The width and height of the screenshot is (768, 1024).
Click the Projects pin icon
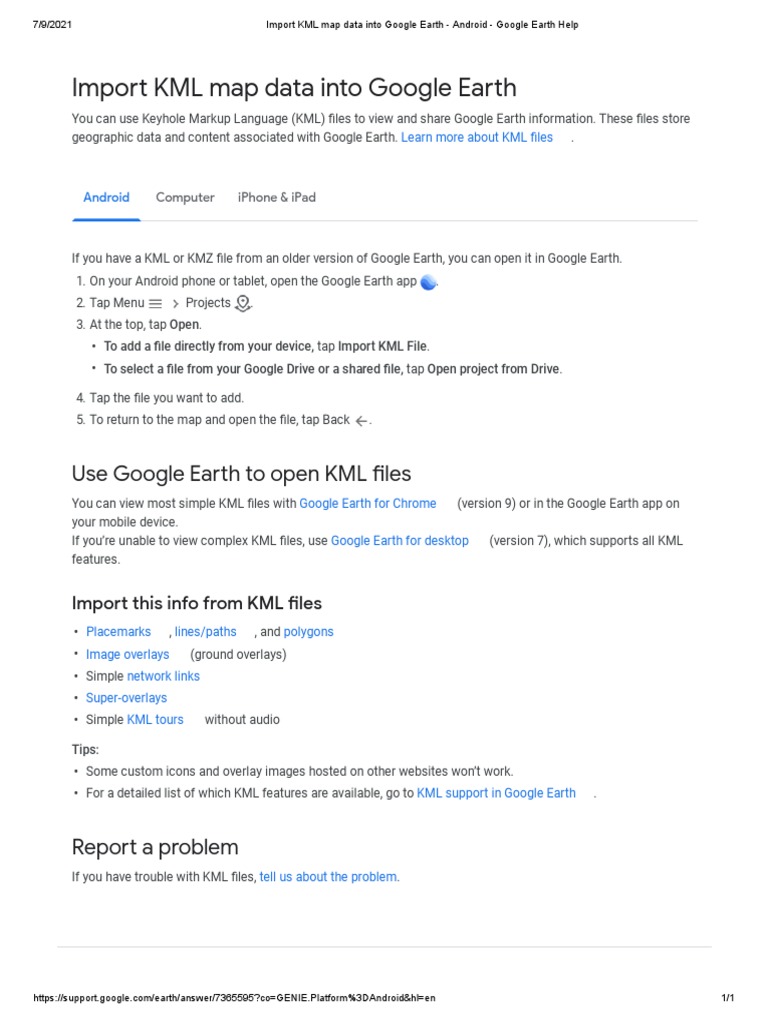click(x=243, y=303)
